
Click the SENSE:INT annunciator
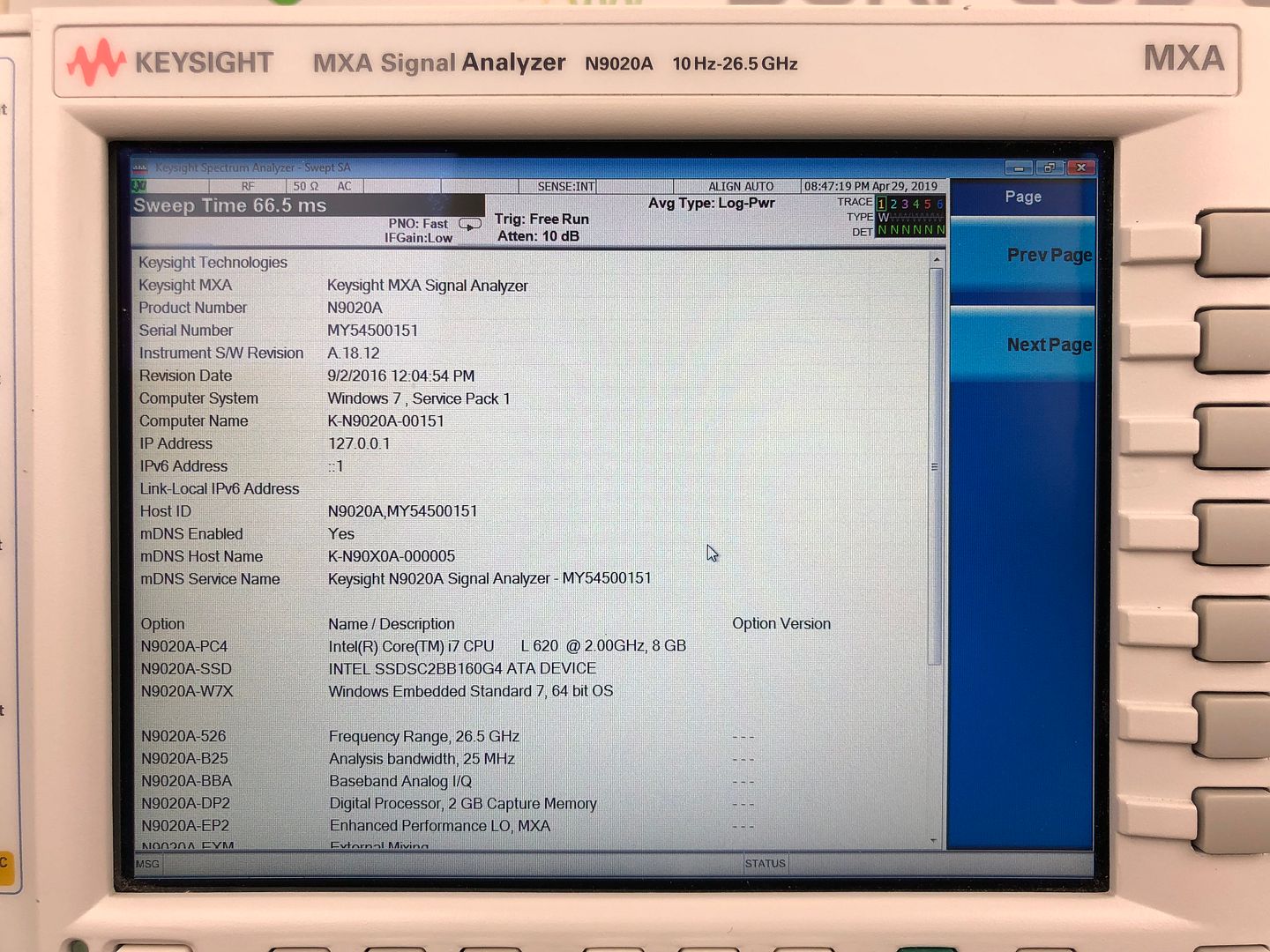tap(566, 186)
